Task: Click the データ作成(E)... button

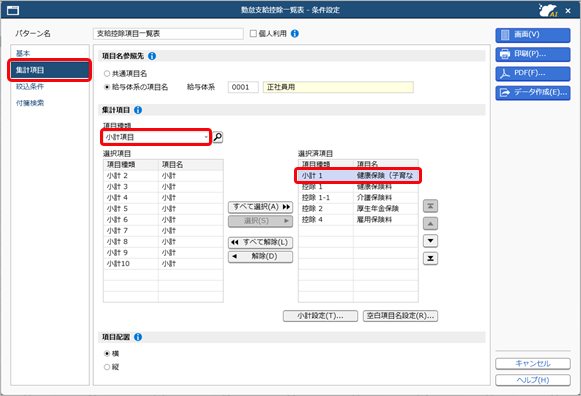Action: (x=533, y=93)
